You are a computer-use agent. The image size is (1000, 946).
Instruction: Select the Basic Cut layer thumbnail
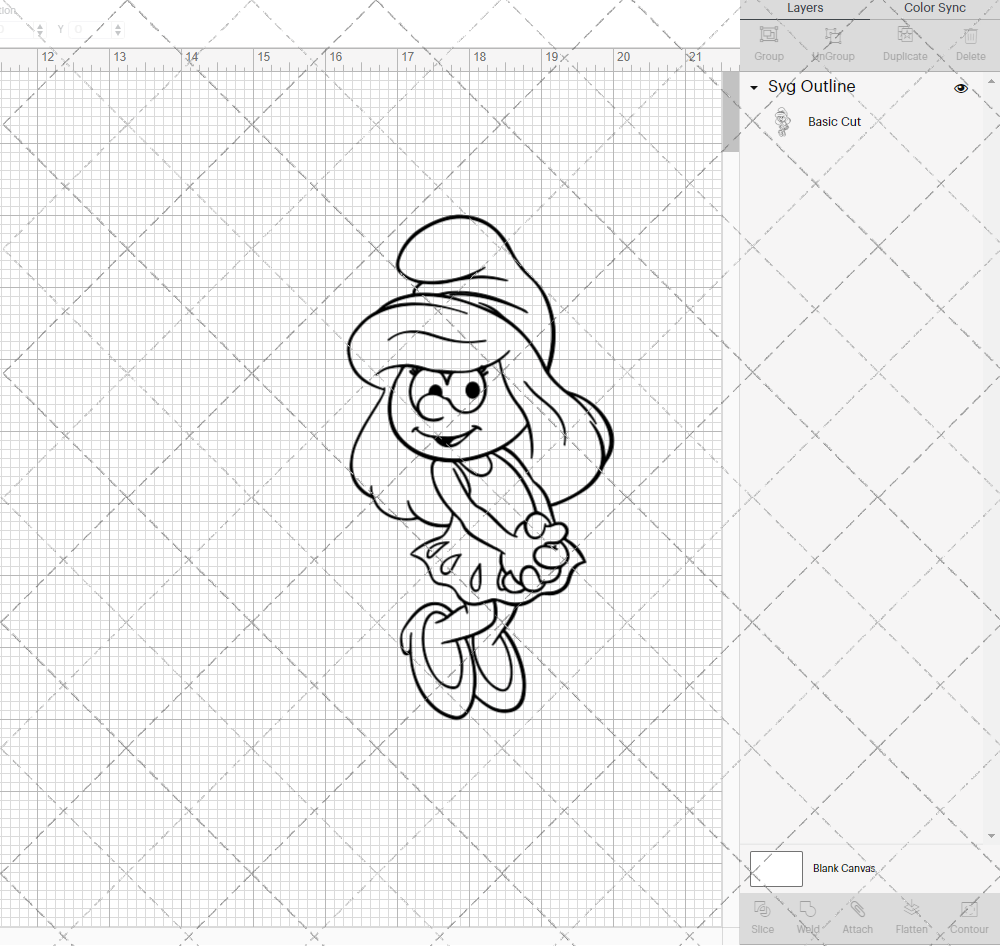pyautogui.click(x=783, y=122)
